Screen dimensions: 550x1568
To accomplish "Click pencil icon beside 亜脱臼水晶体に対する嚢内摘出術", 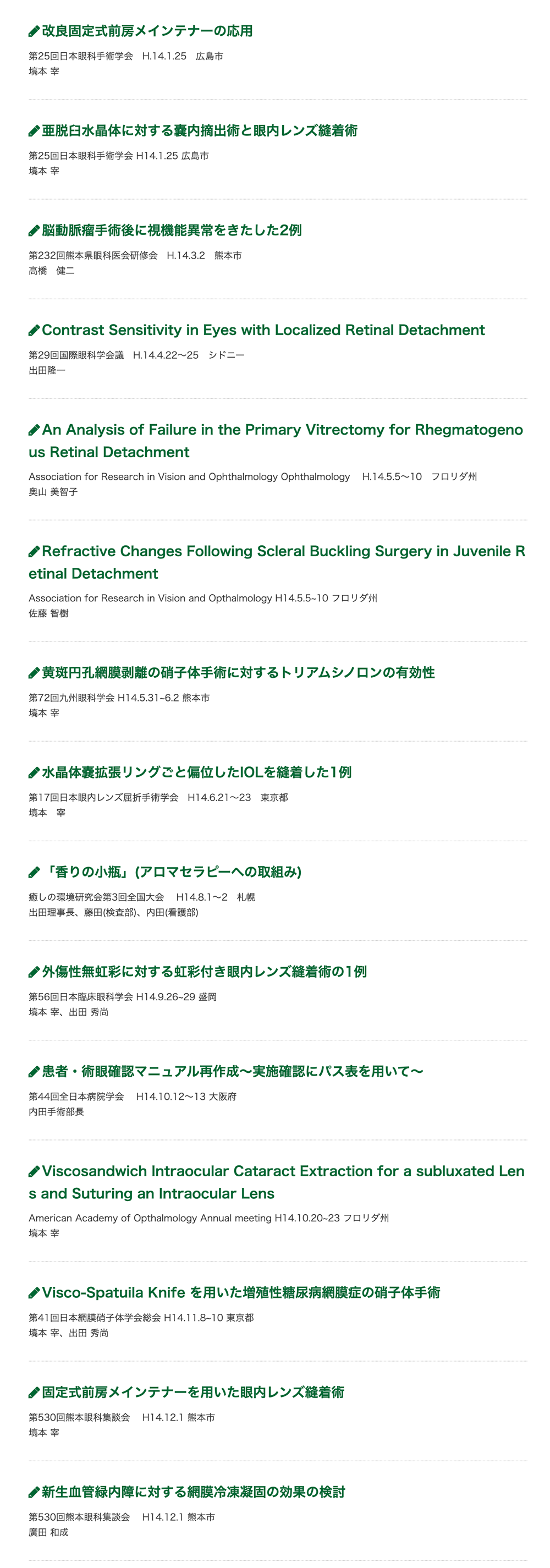I will (x=34, y=131).
